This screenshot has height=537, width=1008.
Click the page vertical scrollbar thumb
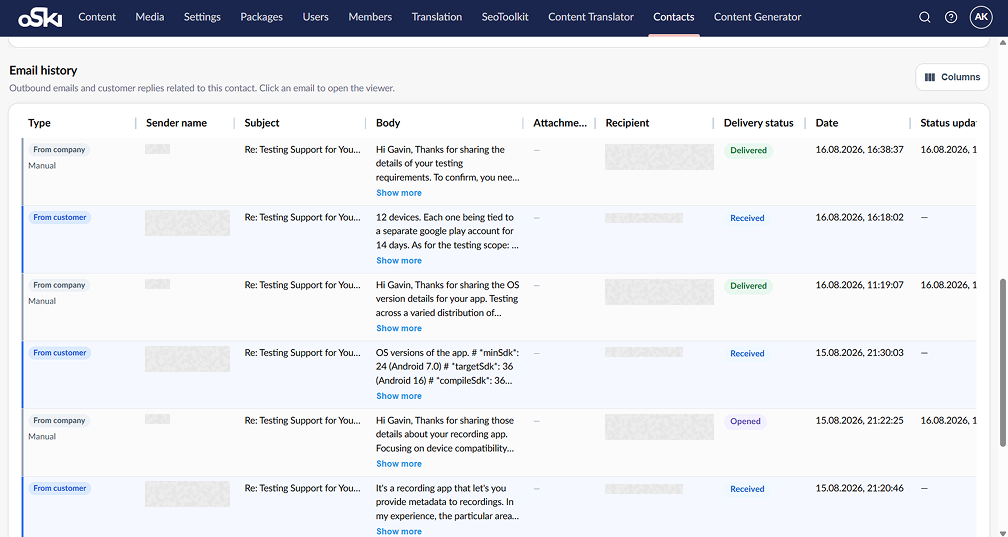(x=1002, y=362)
